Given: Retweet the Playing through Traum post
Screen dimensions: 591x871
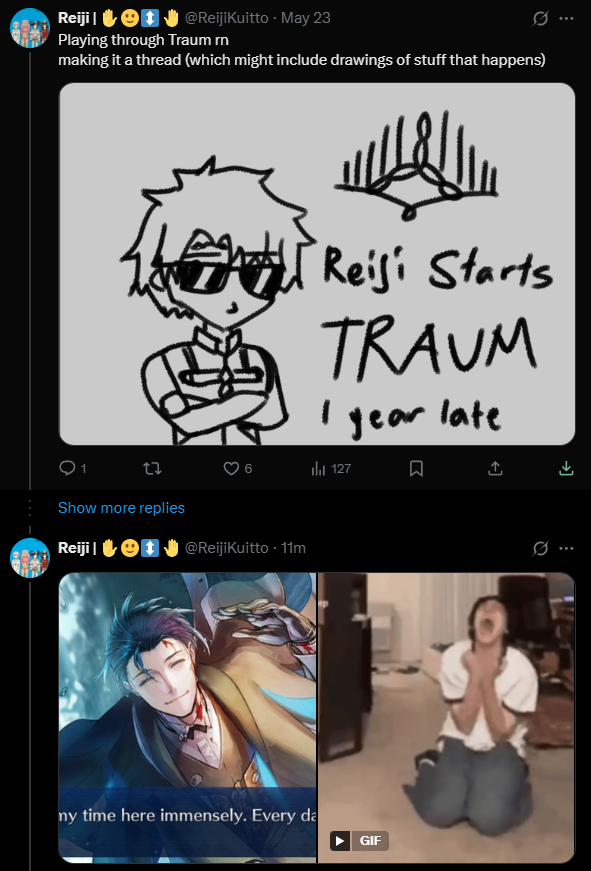Looking at the screenshot, I should [152, 469].
